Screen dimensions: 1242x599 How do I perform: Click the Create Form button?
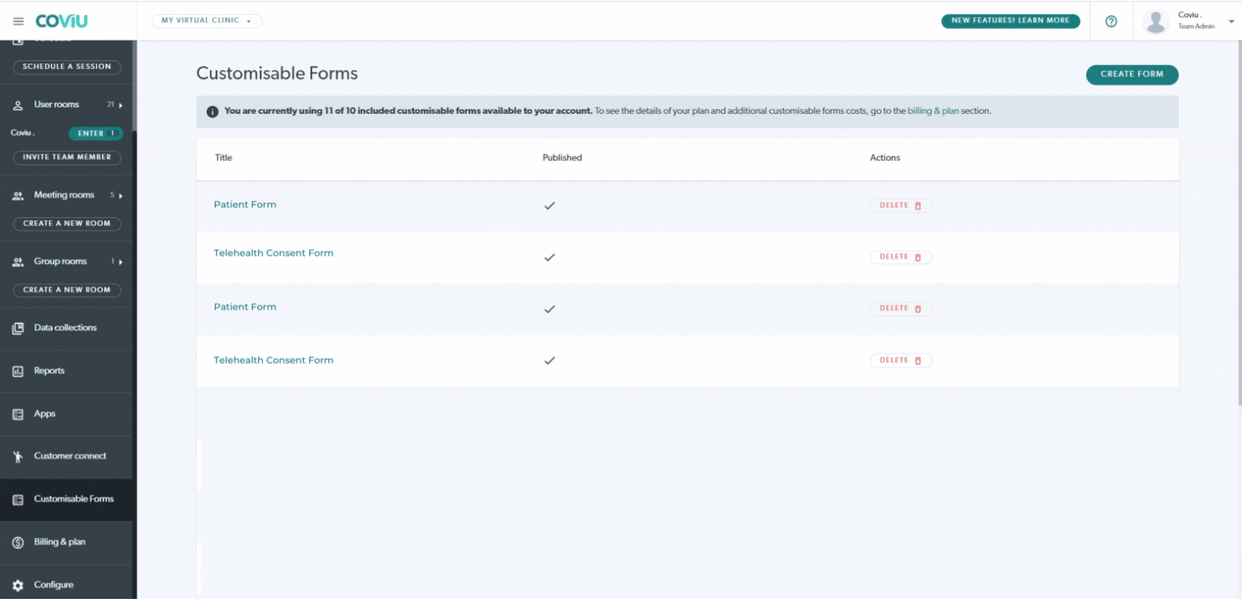click(1131, 74)
